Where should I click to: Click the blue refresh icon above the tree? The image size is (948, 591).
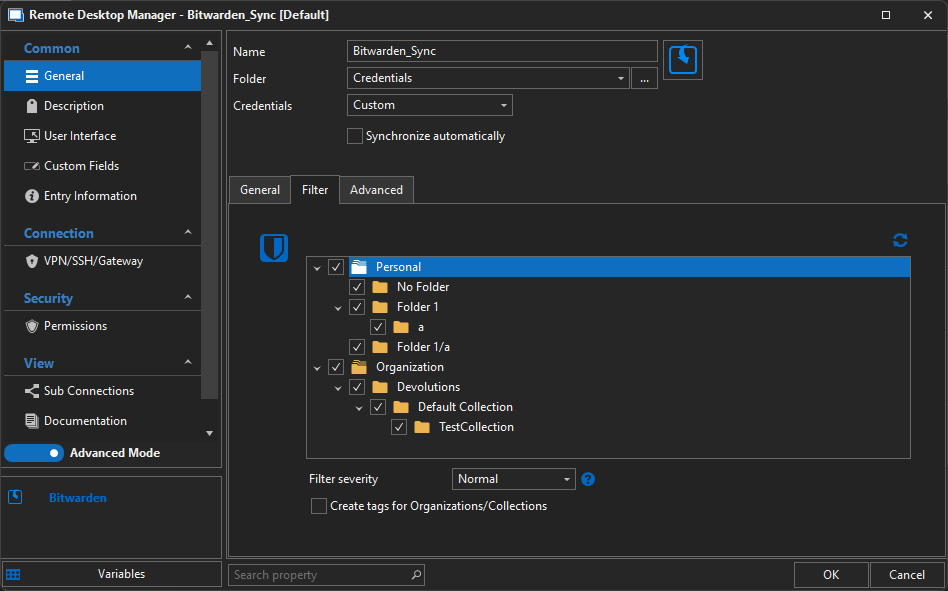click(x=900, y=240)
